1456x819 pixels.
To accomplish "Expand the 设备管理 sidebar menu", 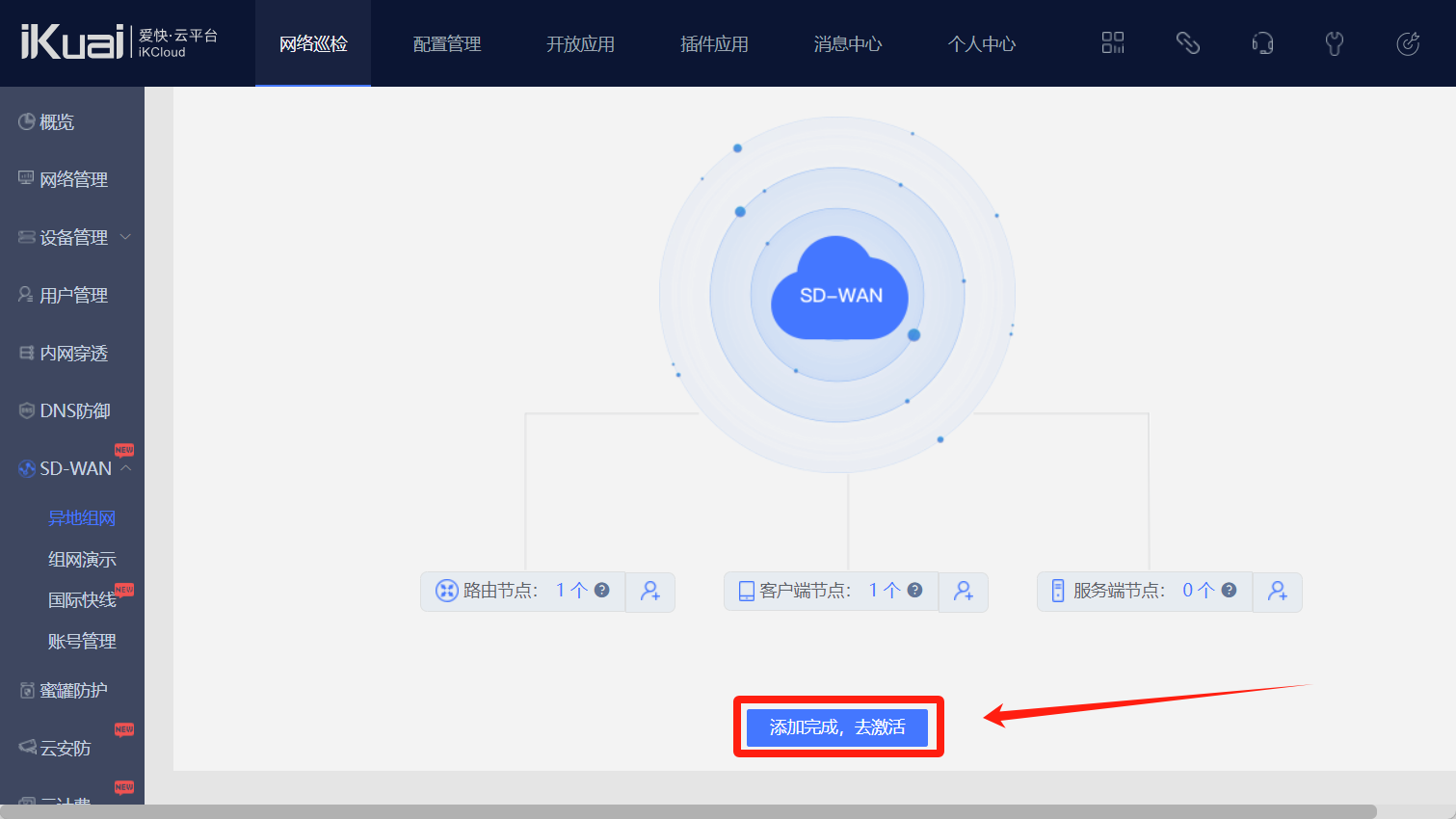I will point(73,237).
